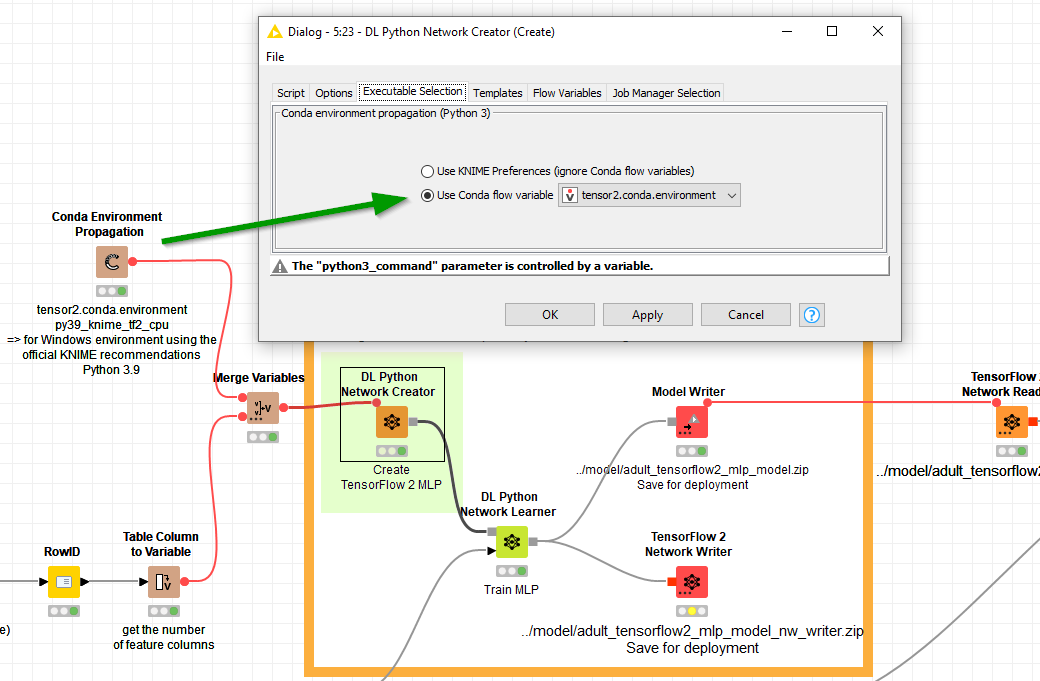The image size is (1040, 681).
Task: Click the green status light under Train MLP
Action: coord(520,570)
